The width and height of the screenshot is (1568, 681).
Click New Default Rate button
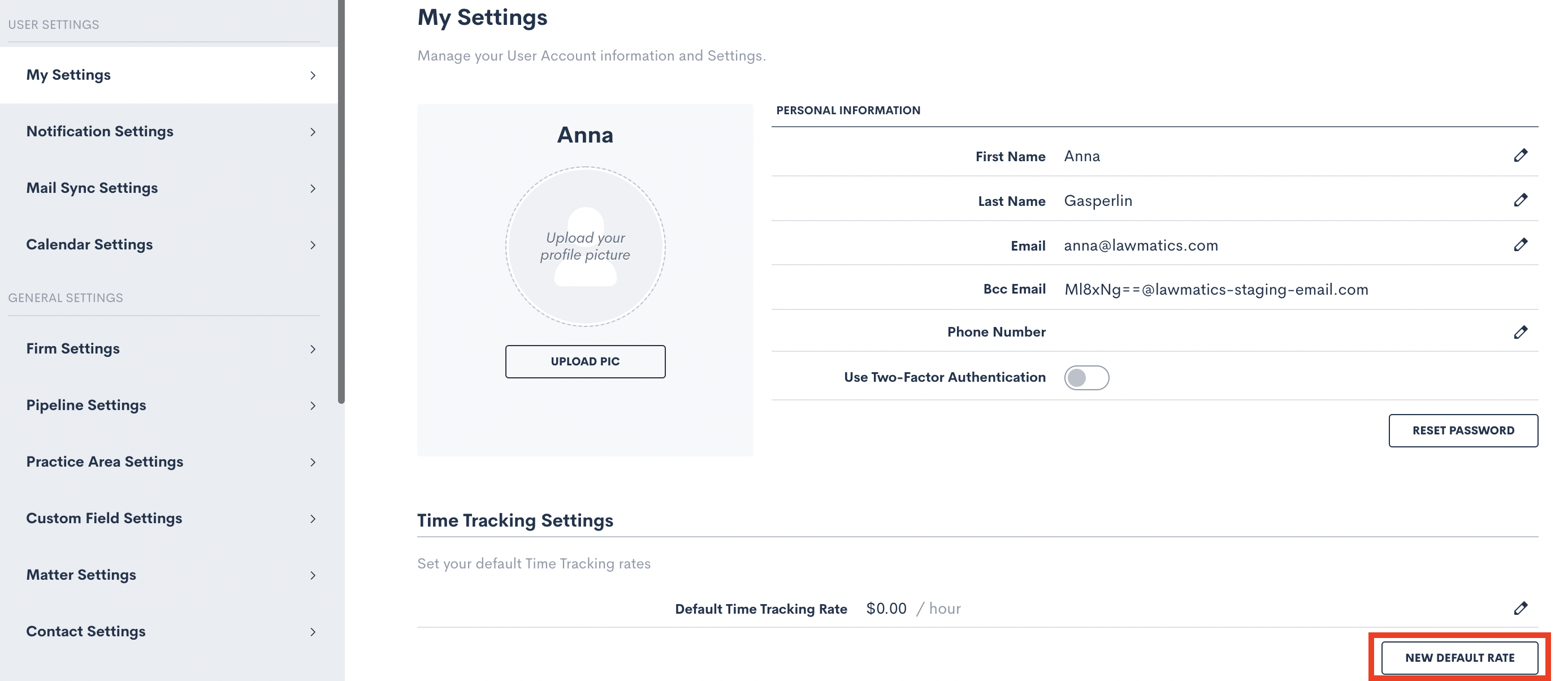click(x=1459, y=658)
